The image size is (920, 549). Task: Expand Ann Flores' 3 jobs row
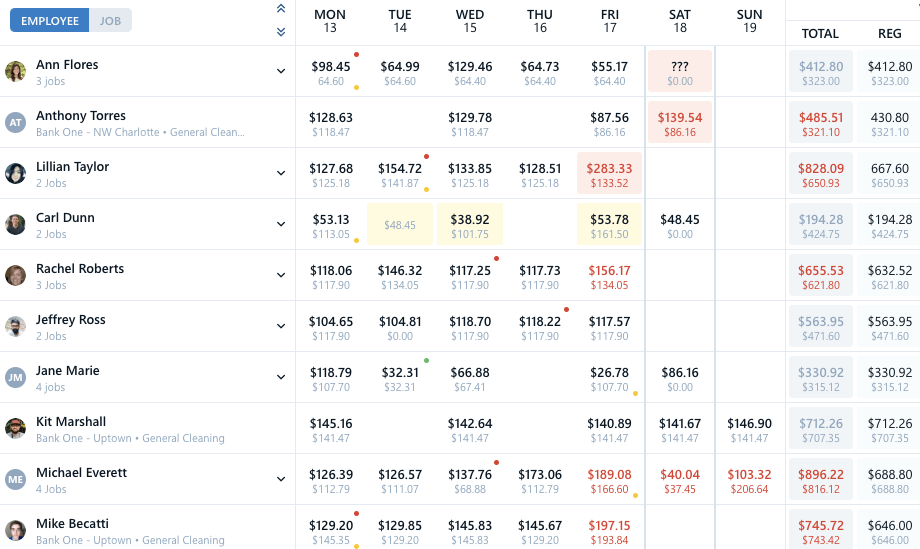(x=281, y=71)
